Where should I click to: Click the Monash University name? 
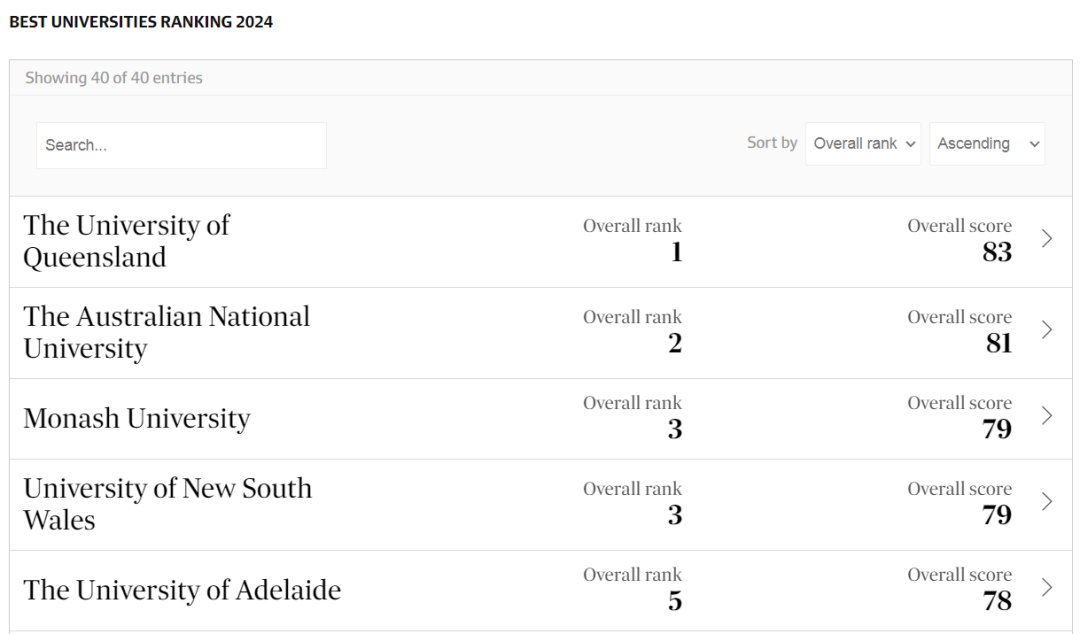(137, 418)
